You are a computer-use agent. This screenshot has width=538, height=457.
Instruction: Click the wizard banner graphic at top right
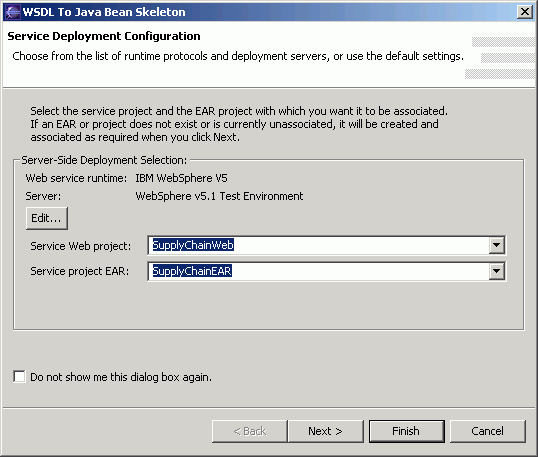tap(501, 58)
